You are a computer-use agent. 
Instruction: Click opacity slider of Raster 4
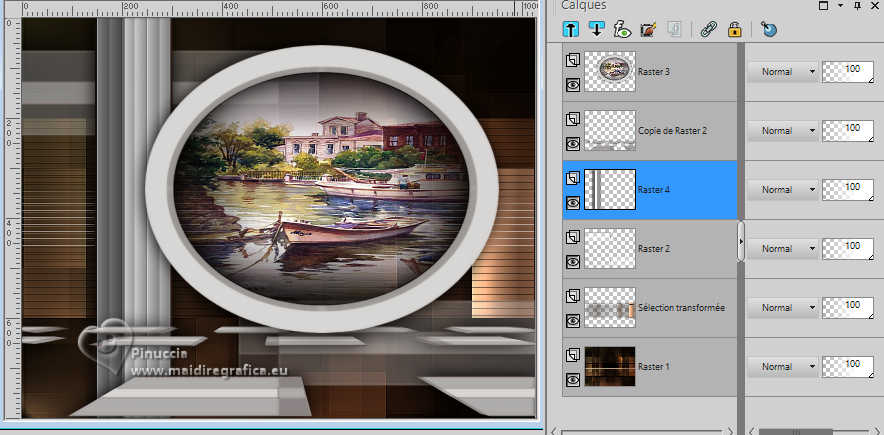click(848, 190)
